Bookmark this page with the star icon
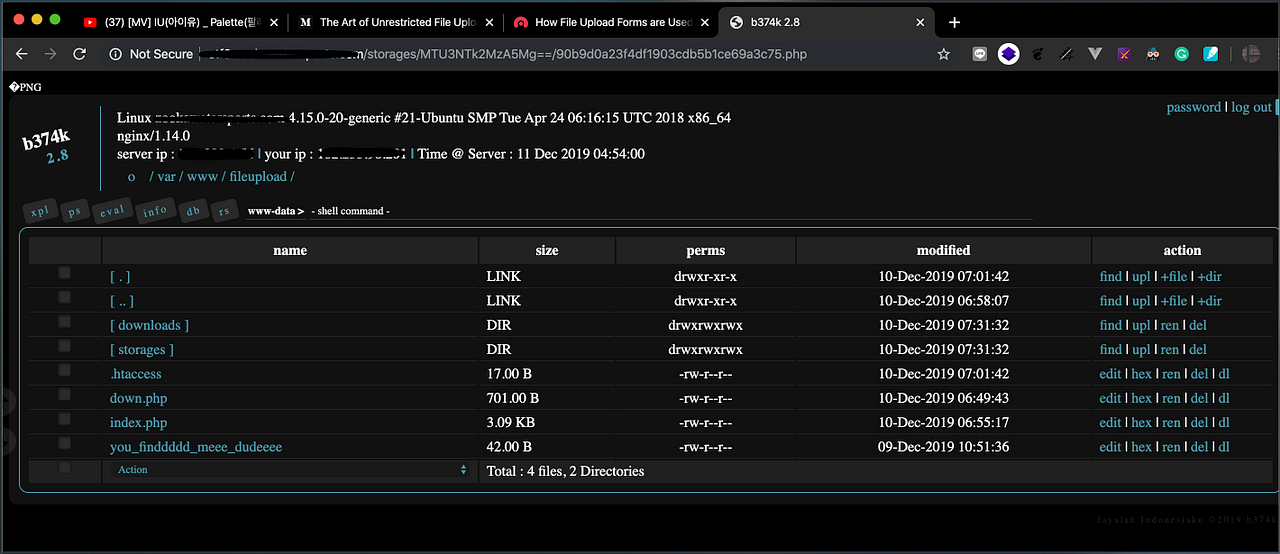Image resolution: width=1280 pixels, height=554 pixels. (x=943, y=54)
